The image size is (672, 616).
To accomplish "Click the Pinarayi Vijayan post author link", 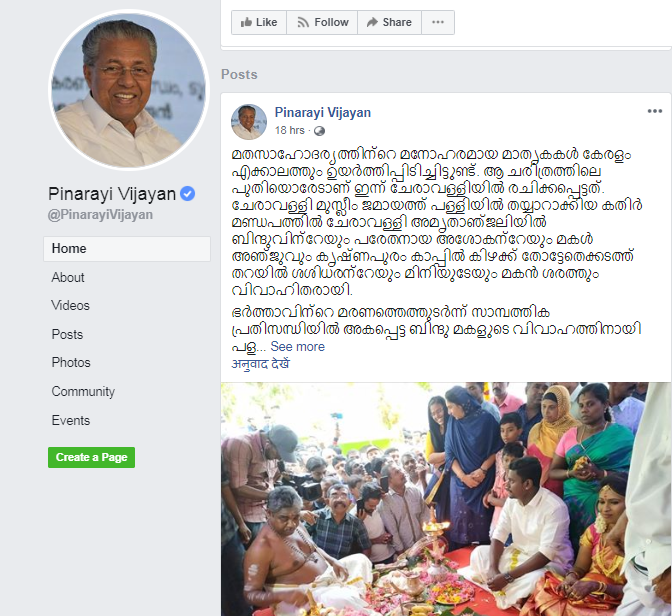I will click(x=323, y=112).
